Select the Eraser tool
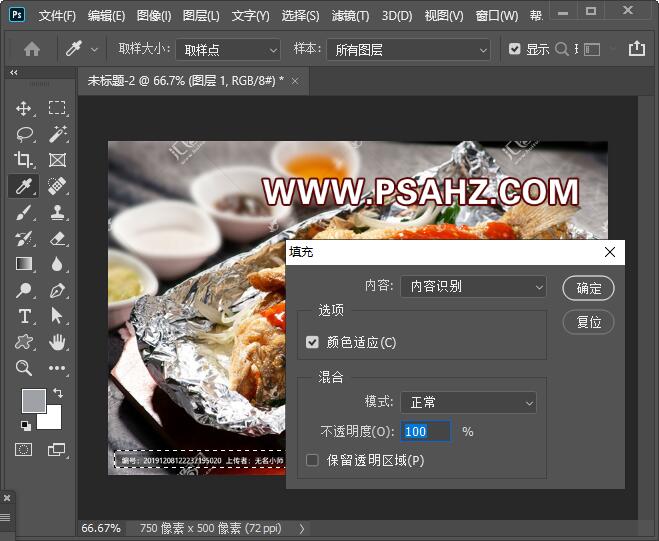The height and width of the screenshot is (541, 659). (57, 238)
